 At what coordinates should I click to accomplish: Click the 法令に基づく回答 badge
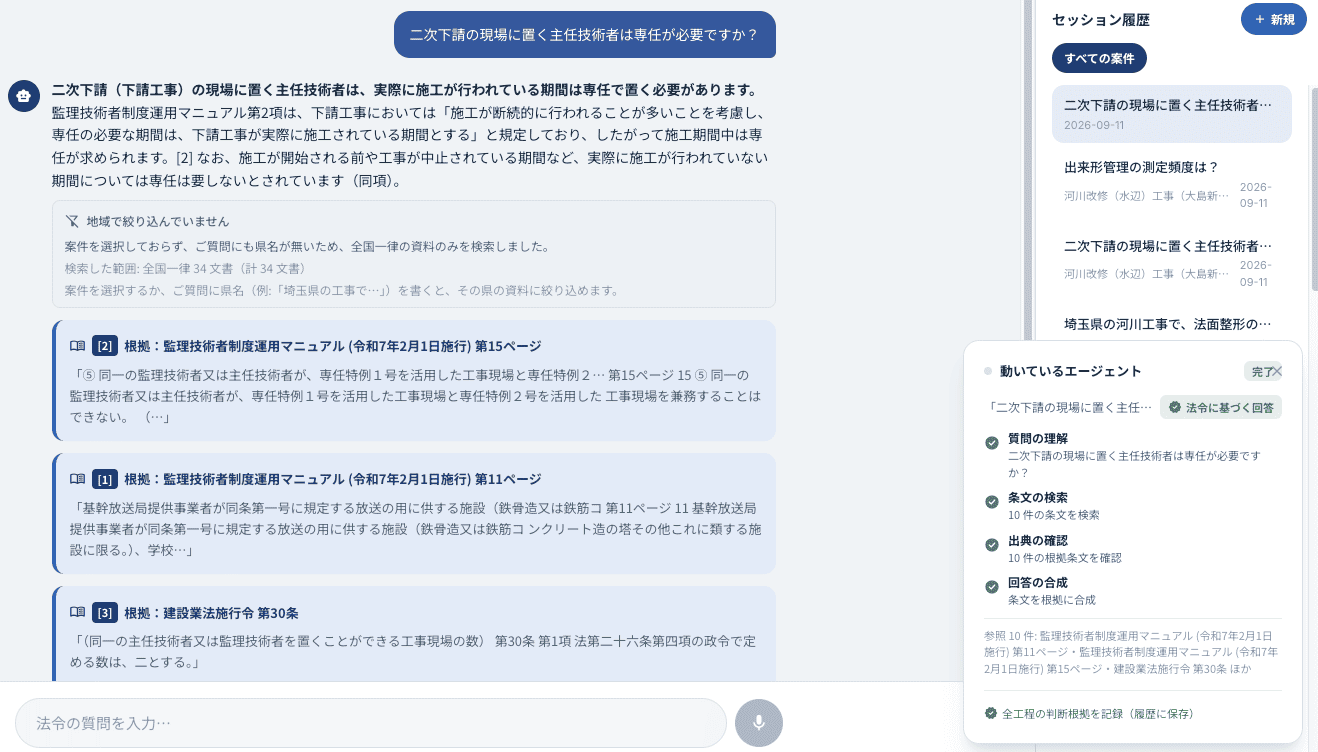pos(1221,407)
